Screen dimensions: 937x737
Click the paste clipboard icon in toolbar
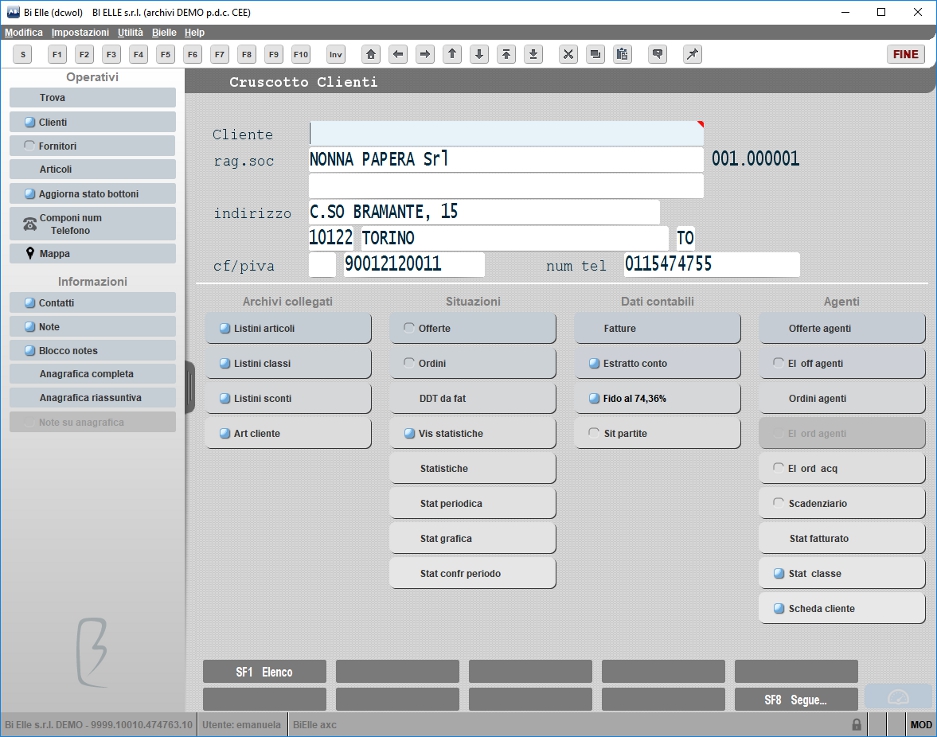click(x=622, y=54)
